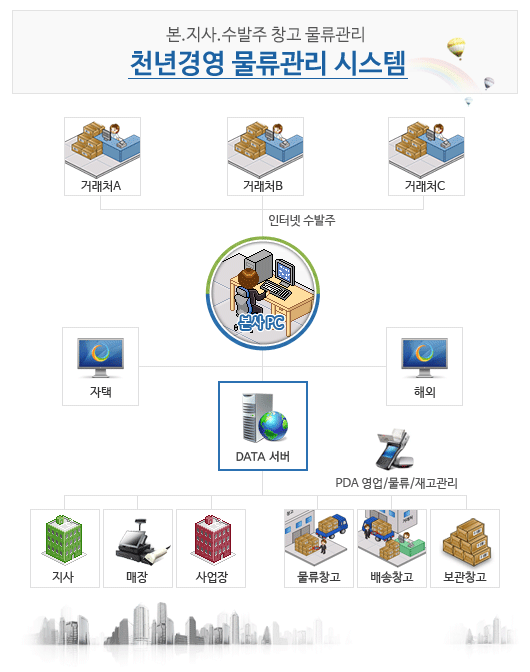Select the red 사업장 building icon

point(213,539)
